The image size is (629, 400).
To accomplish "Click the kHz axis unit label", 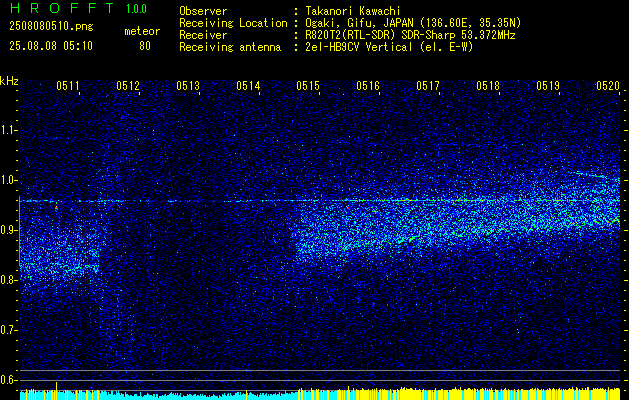I will click(x=9, y=81).
